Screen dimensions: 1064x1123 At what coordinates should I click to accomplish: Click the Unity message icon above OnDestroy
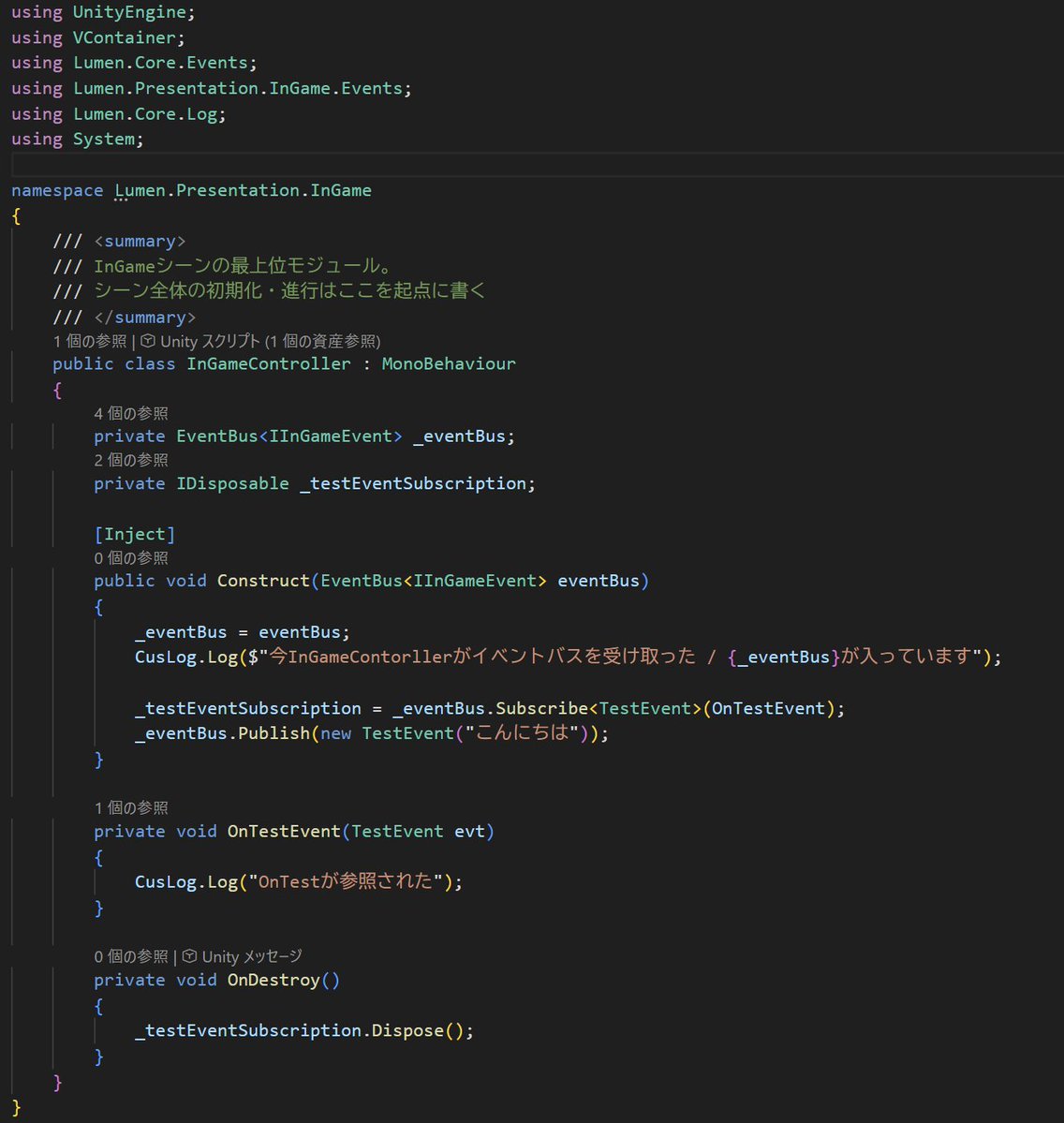pos(190,956)
